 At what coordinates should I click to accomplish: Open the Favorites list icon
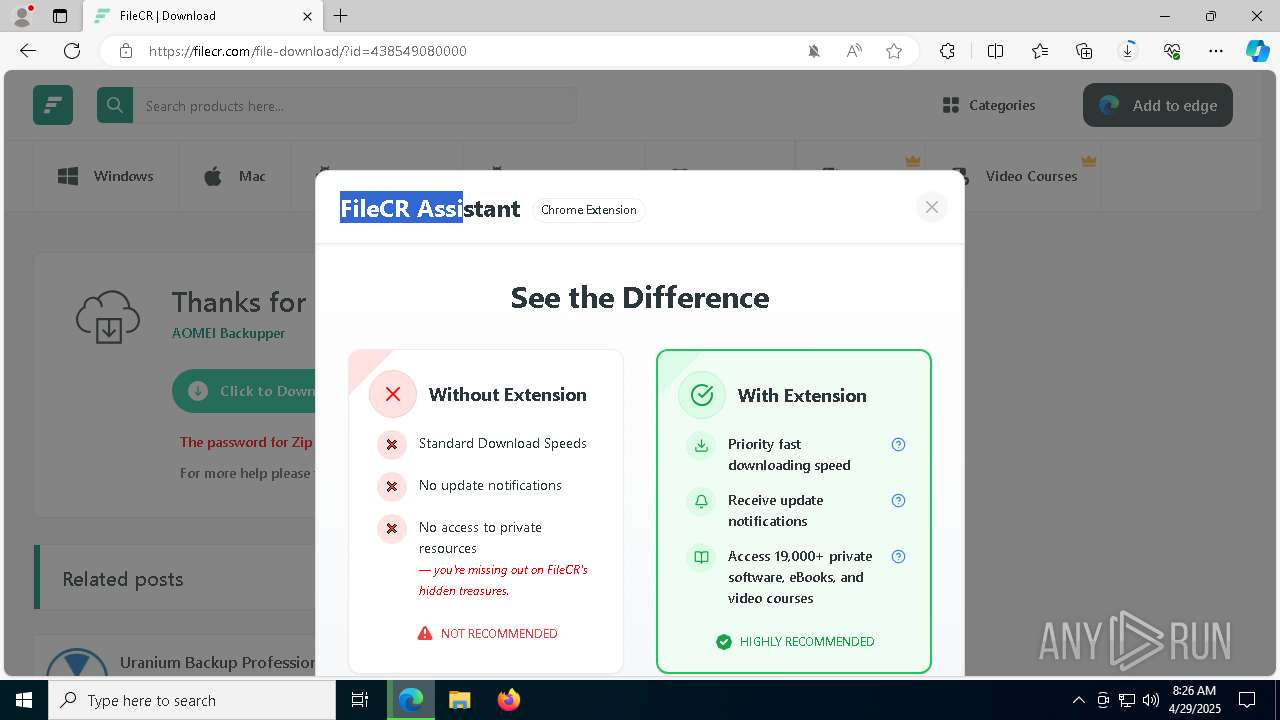pyautogui.click(x=1040, y=51)
